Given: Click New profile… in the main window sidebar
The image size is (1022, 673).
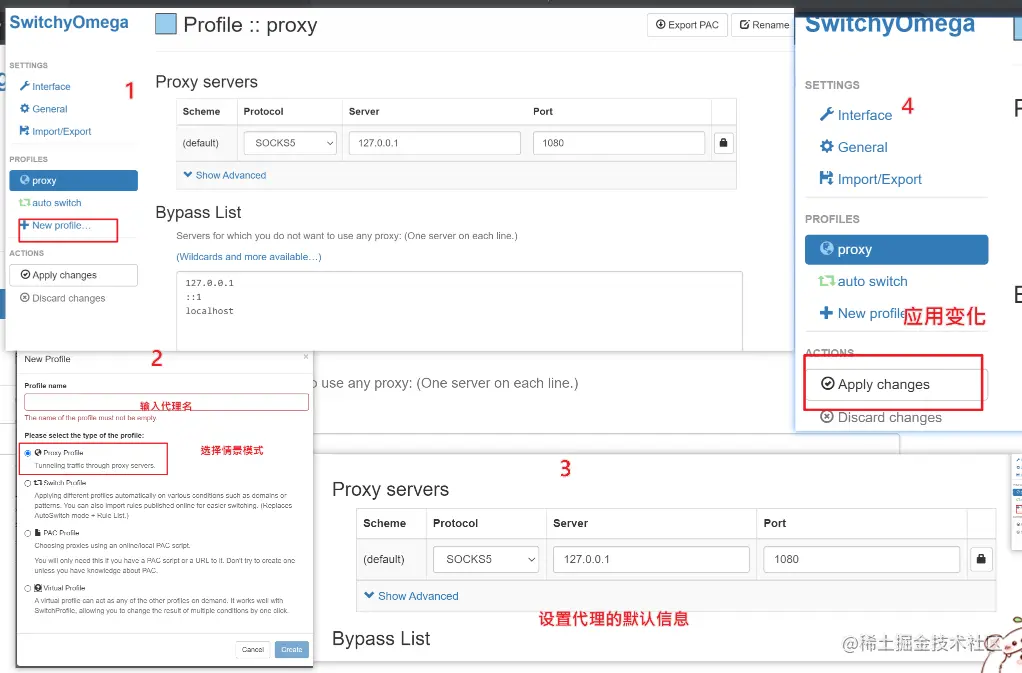Looking at the screenshot, I should pos(55,225).
